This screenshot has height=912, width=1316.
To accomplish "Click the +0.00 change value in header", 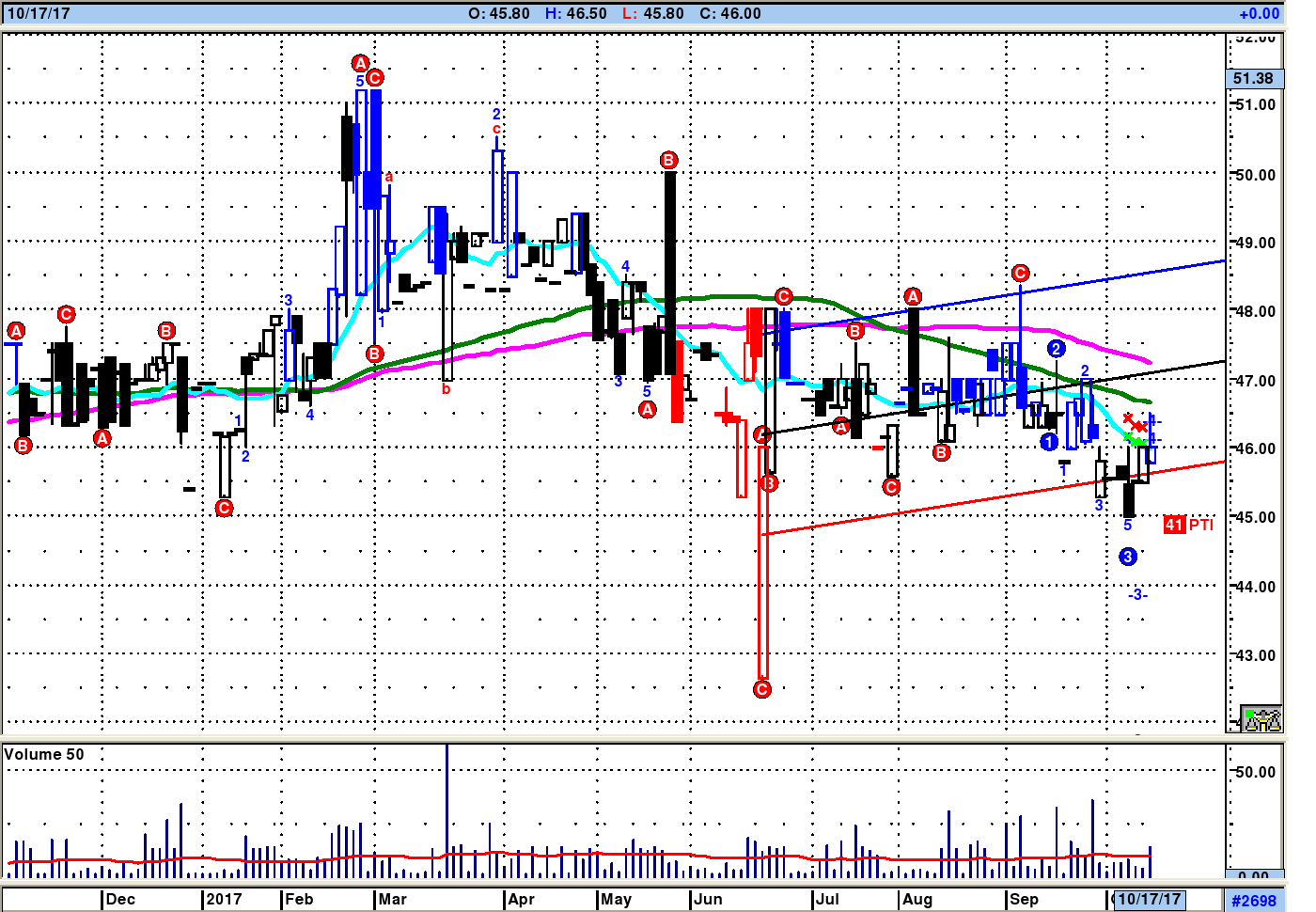I will (x=1259, y=13).
